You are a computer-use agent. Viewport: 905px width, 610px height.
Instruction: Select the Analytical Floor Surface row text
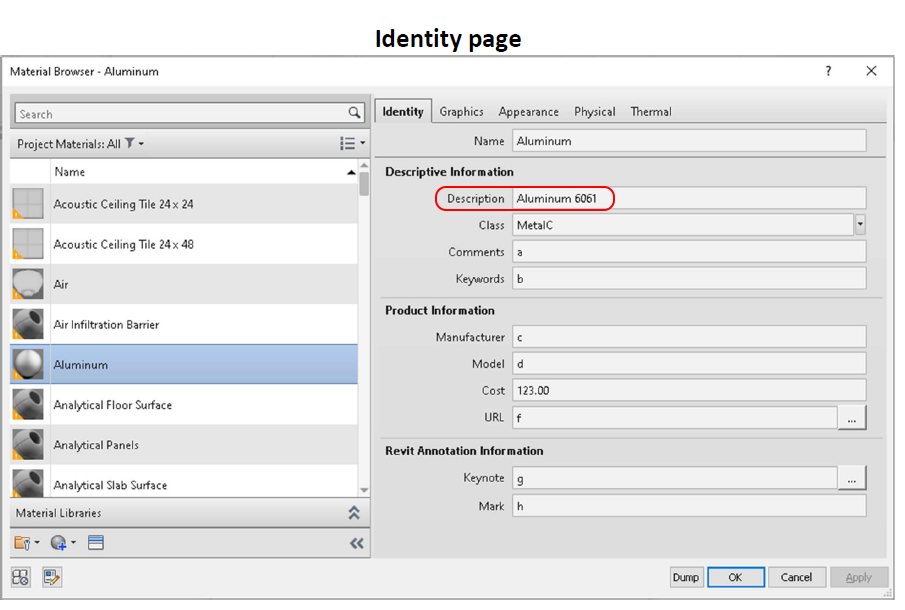pyautogui.click(x=113, y=405)
